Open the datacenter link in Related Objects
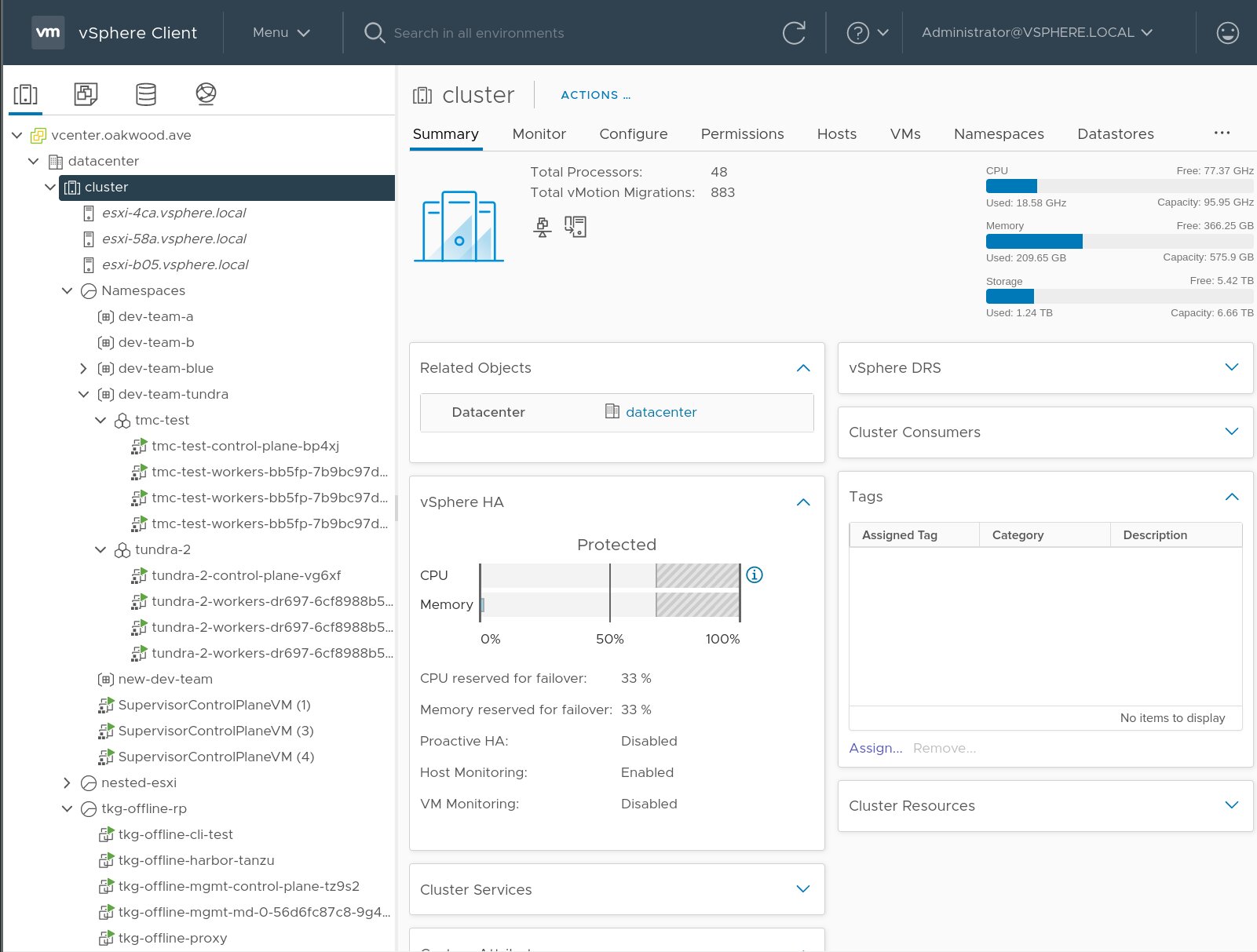This screenshot has width=1257, height=952. pyautogui.click(x=661, y=412)
